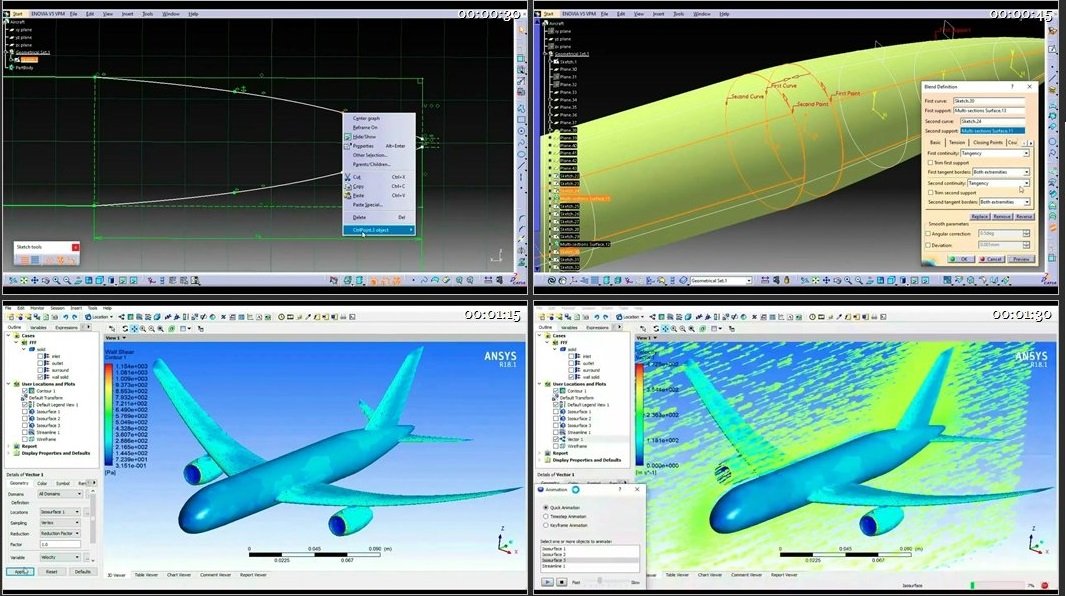Enable Isosurface 2 checkbox in Wall Shear outline
The height and width of the screenshot is (596, 1066).
tap(25, 419)
